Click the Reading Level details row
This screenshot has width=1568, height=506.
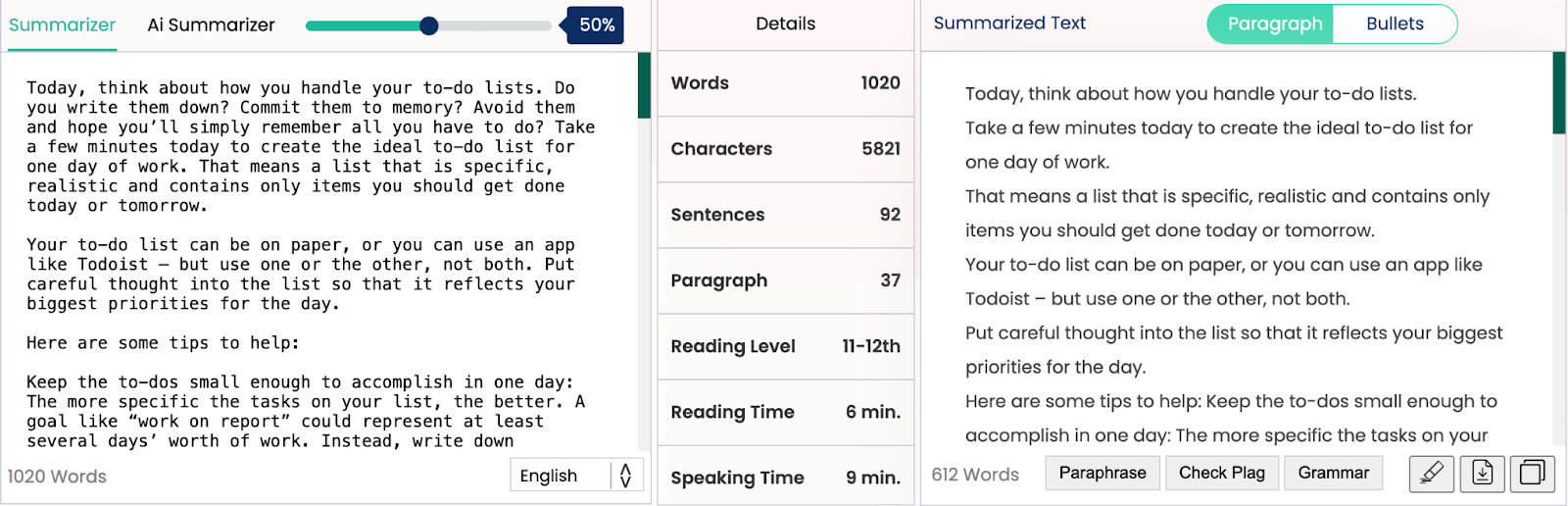tap(785, 346)
